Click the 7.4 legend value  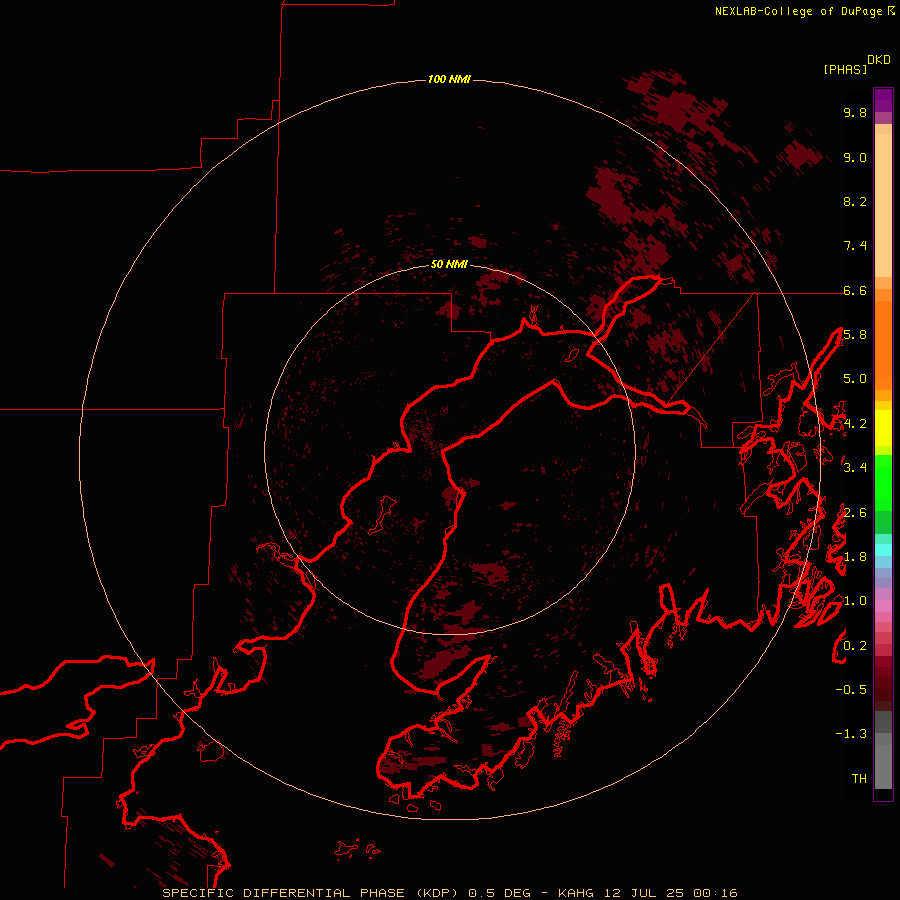(855, 246)
